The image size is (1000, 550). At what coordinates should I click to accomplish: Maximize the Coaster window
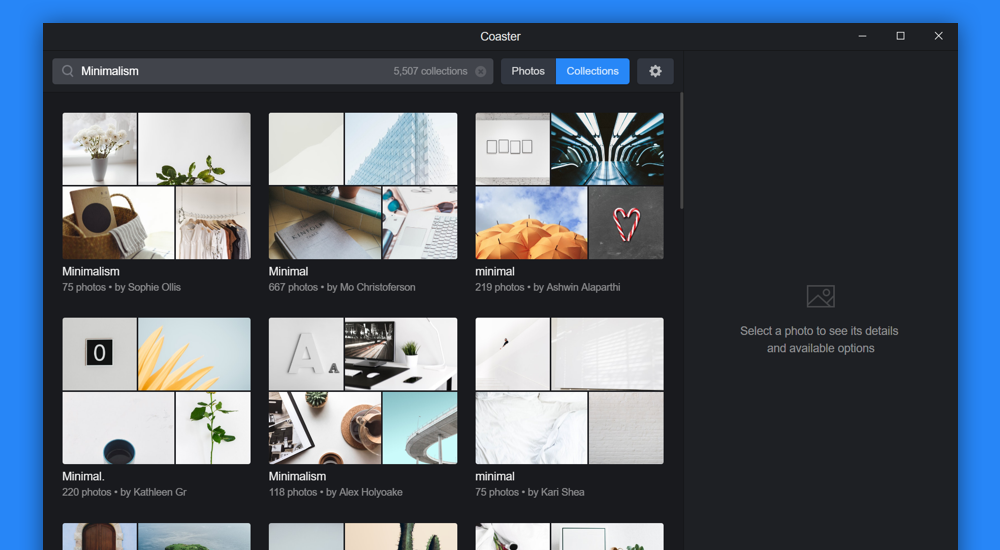tap(901, 36)
